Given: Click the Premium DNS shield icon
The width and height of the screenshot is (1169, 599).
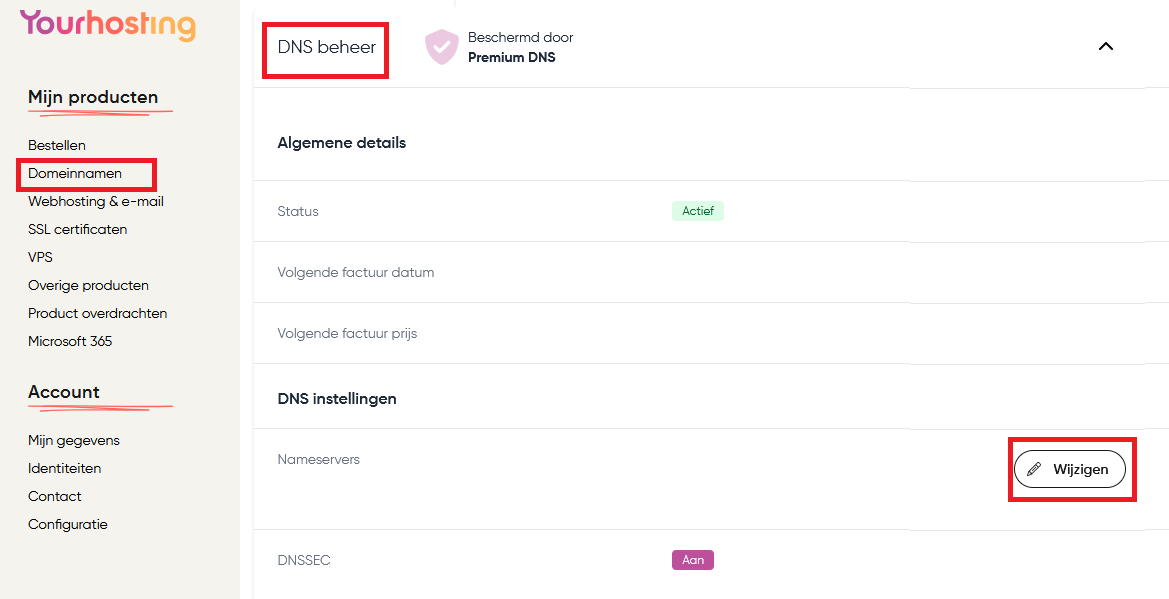Looking at the screenshot, I should click(x=441, y=47).
